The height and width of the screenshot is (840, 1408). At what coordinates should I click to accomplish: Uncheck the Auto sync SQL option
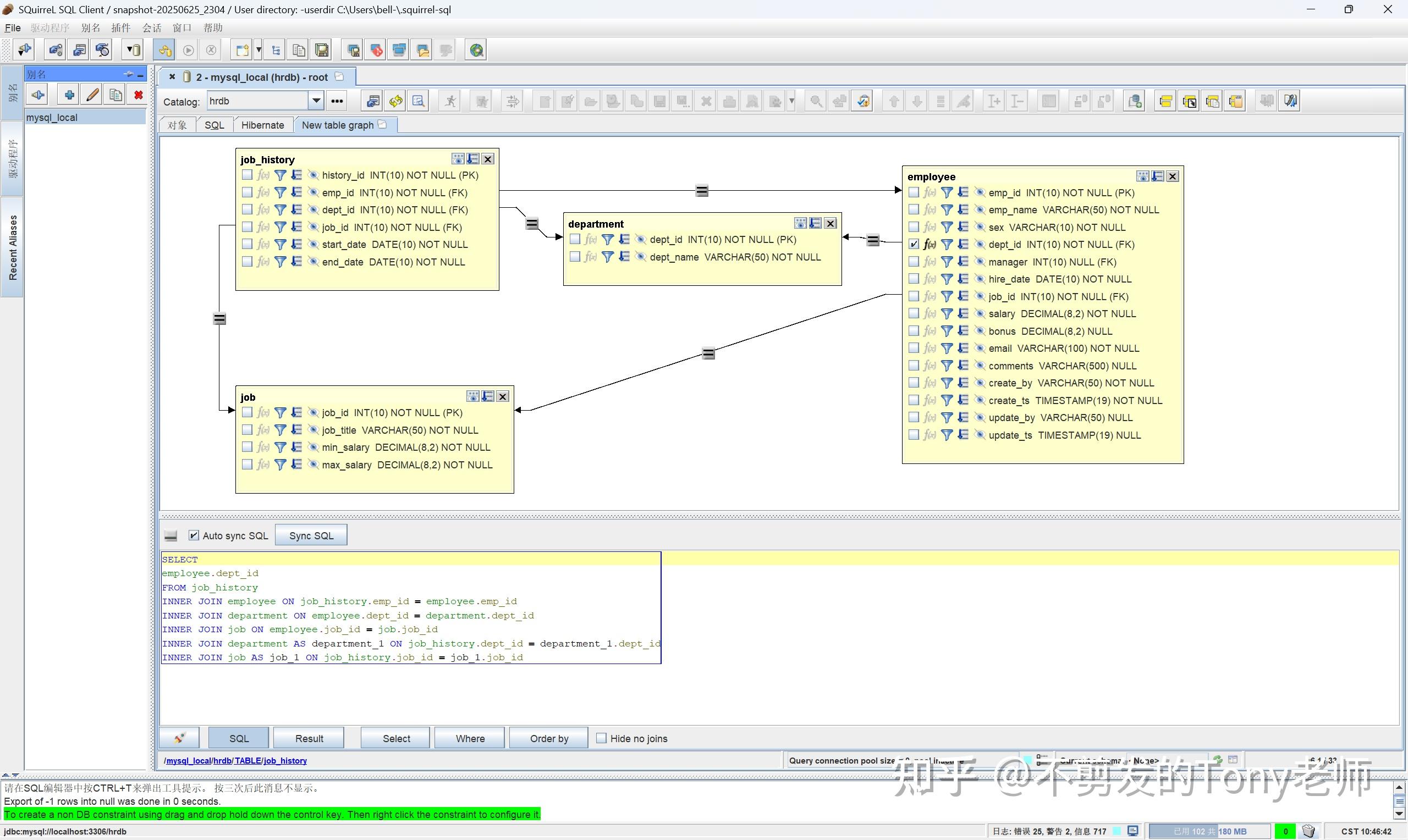(x=194, y=535)
